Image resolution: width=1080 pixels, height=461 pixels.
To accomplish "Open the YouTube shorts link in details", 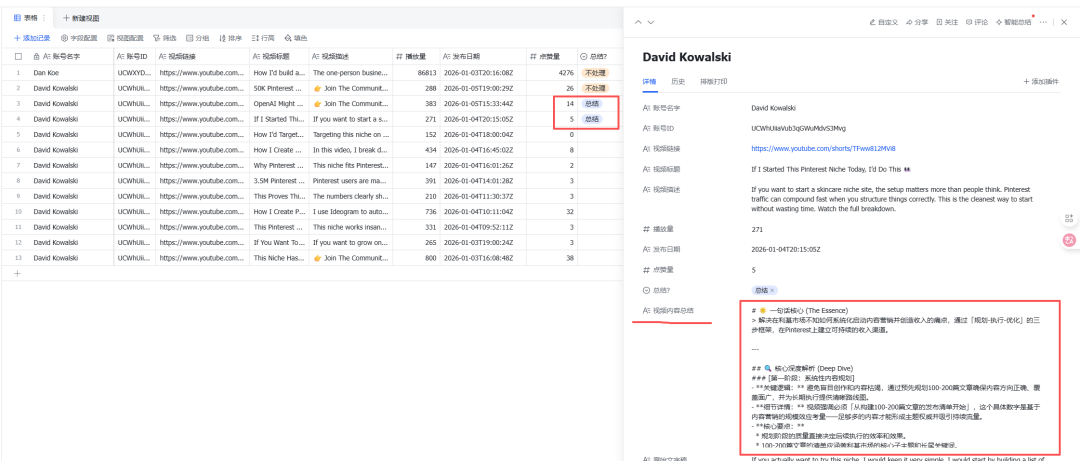I will [811, 149].
